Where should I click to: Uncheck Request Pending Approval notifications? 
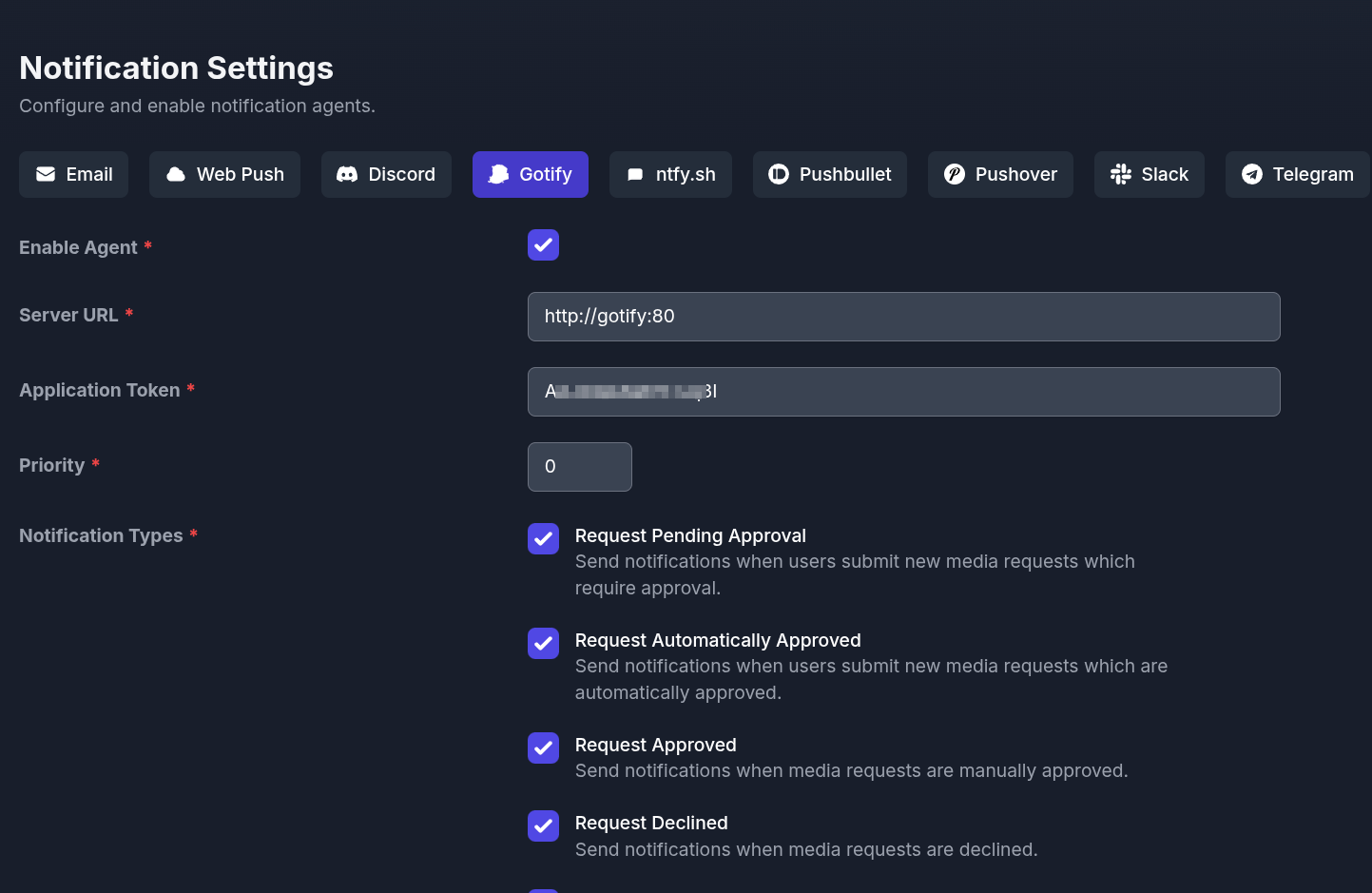[543, 538]
